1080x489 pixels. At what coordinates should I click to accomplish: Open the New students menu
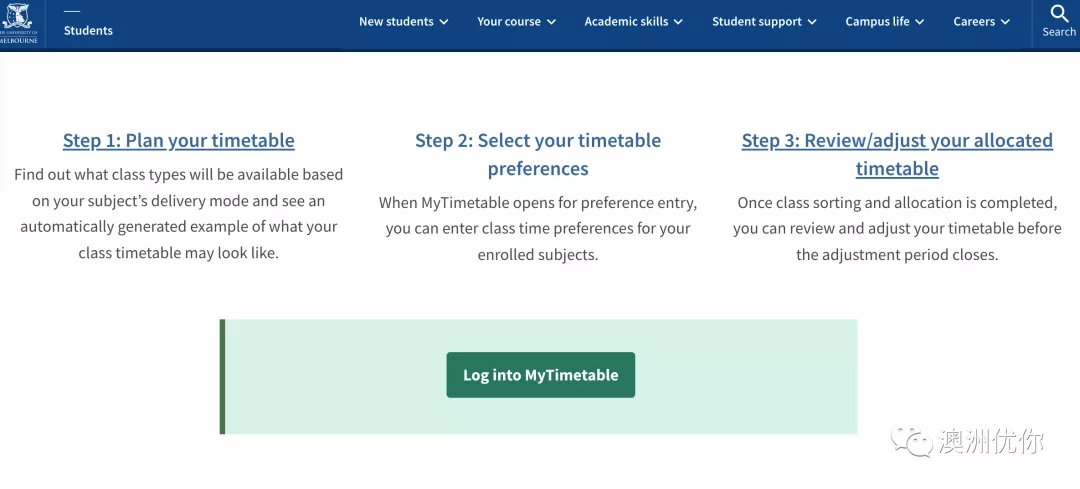[404, 22]
